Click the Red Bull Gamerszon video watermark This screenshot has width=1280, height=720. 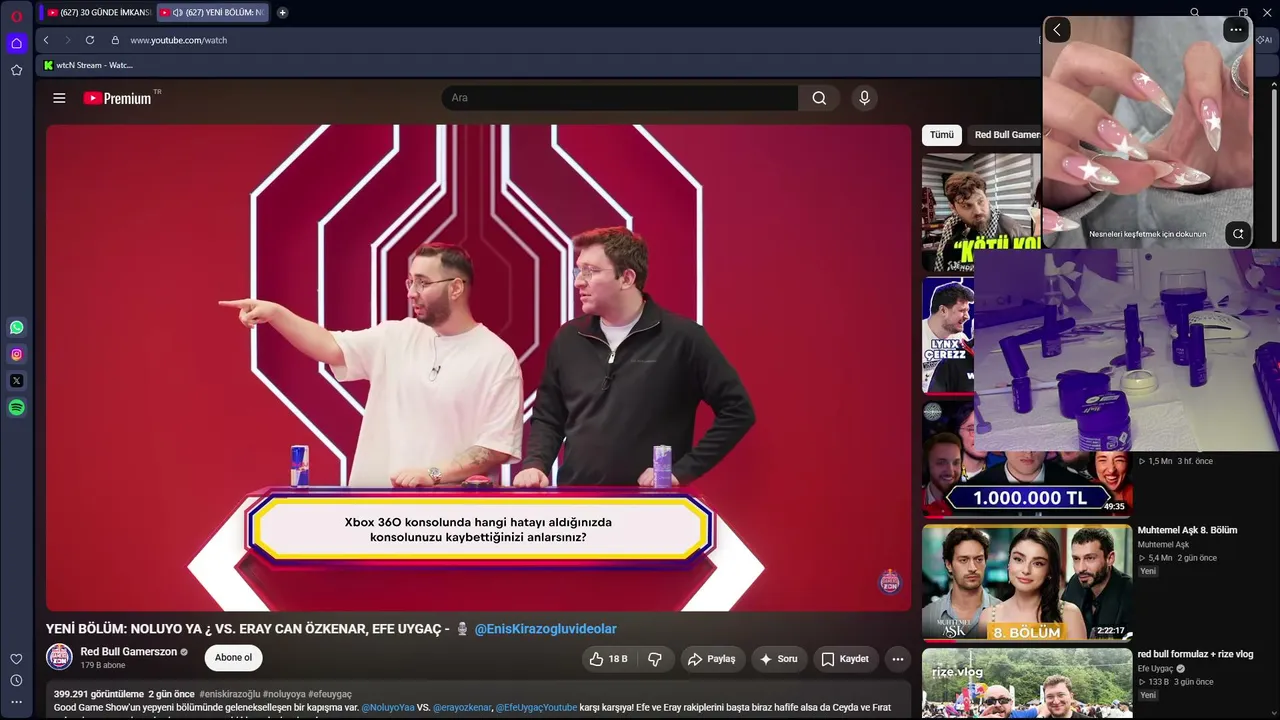coord(889,582)
